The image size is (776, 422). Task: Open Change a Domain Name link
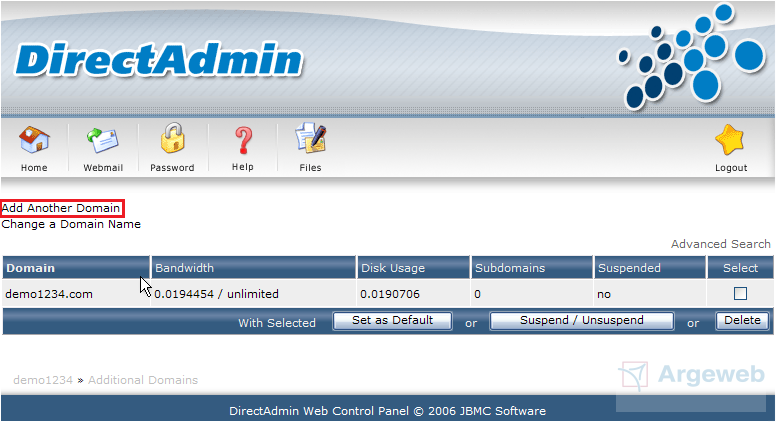pos(71,224)
